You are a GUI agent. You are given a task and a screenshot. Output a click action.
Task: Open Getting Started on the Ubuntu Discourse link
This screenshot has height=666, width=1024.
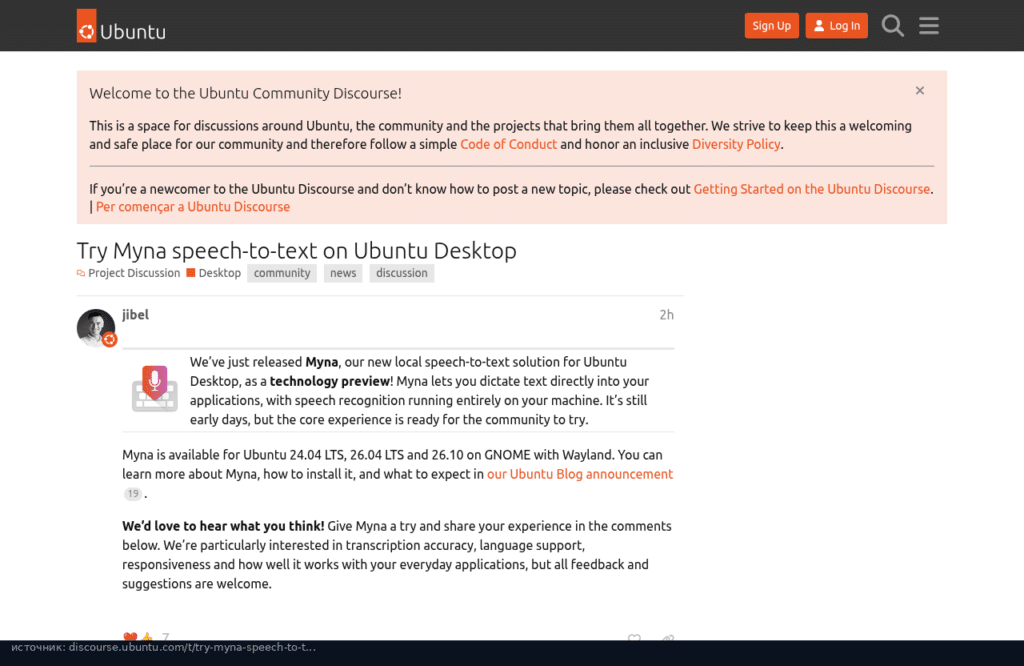coord(811,189)
